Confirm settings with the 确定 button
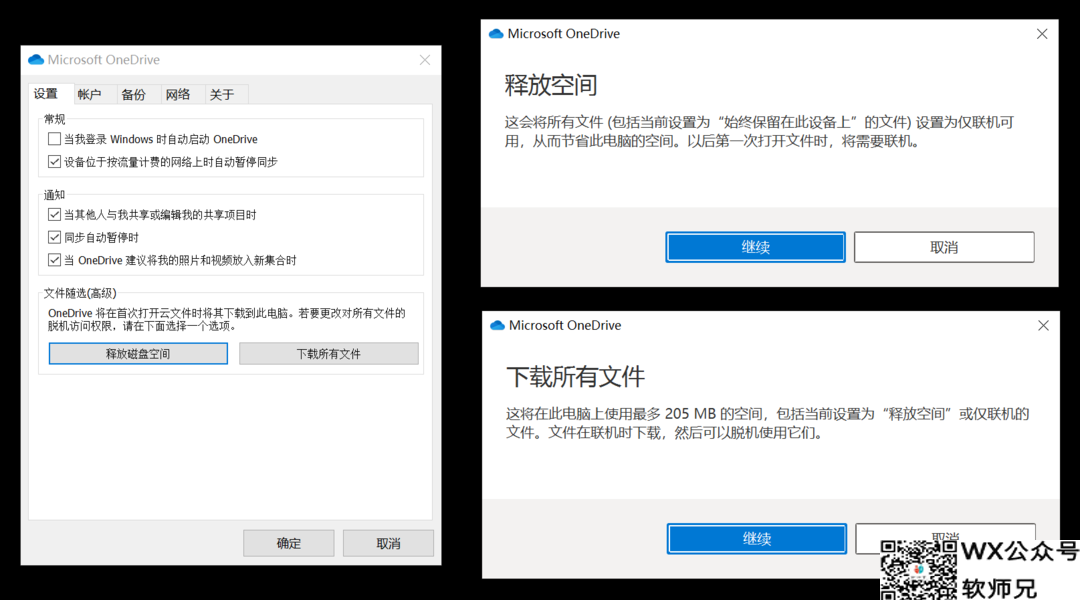1080x600 pixels. pos(288,543)
